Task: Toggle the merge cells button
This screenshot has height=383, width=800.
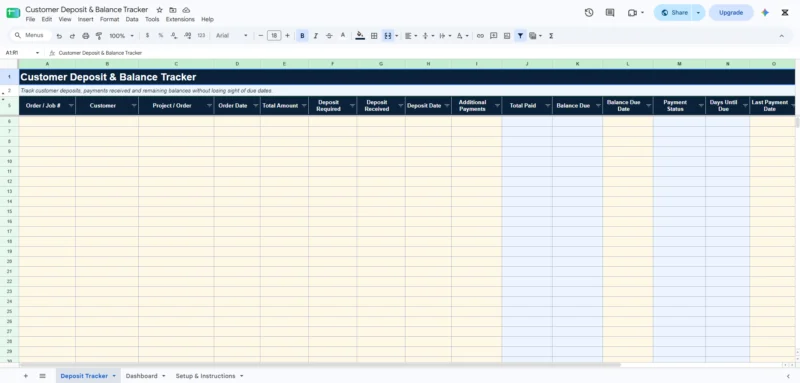Action: [388, 36]
